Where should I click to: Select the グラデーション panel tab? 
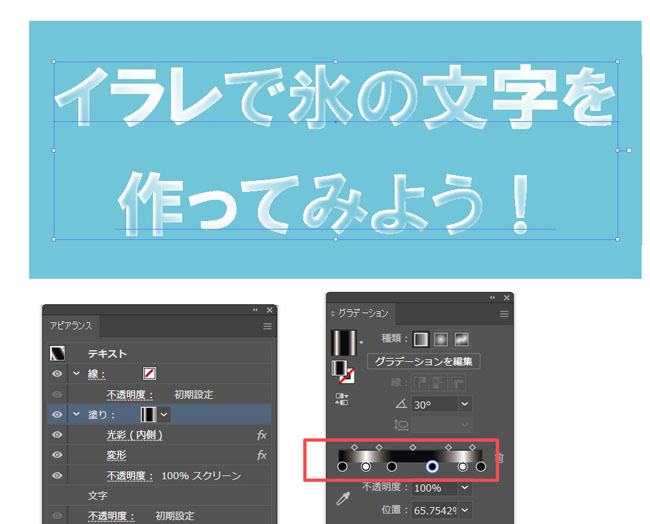tap(363, 313)
